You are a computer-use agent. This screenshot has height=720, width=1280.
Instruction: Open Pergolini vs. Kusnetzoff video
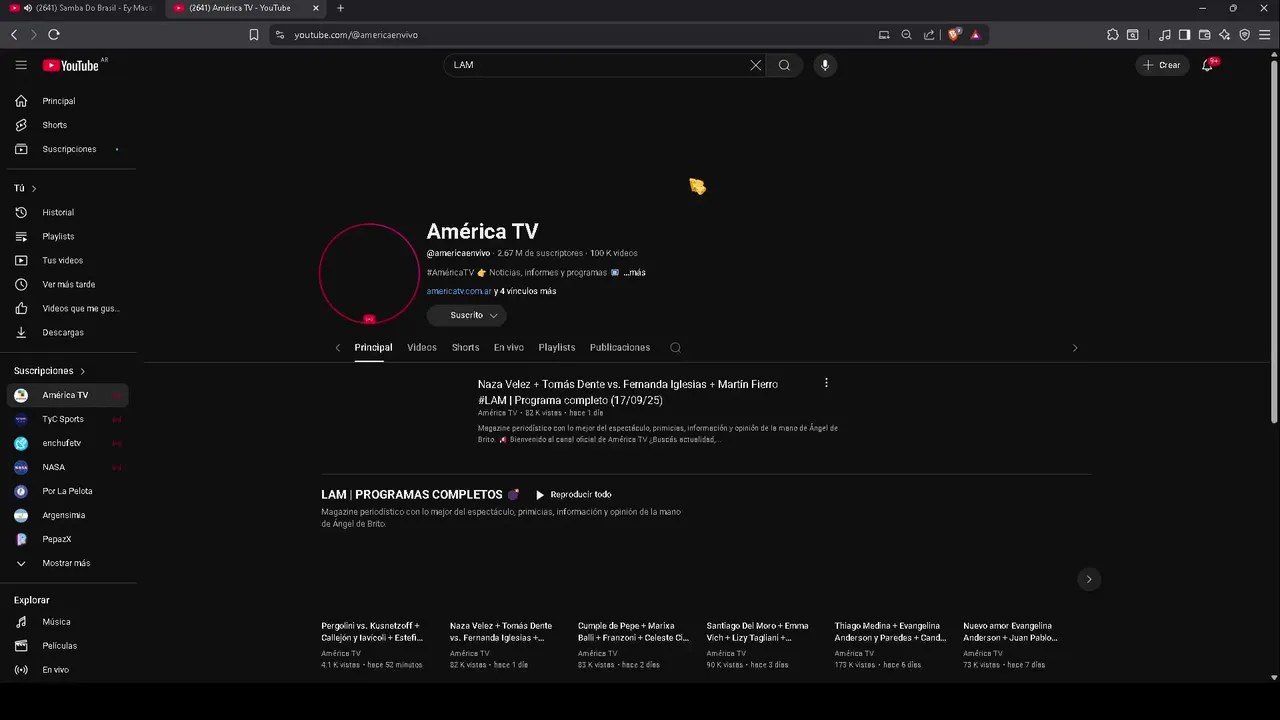(372, 632)
